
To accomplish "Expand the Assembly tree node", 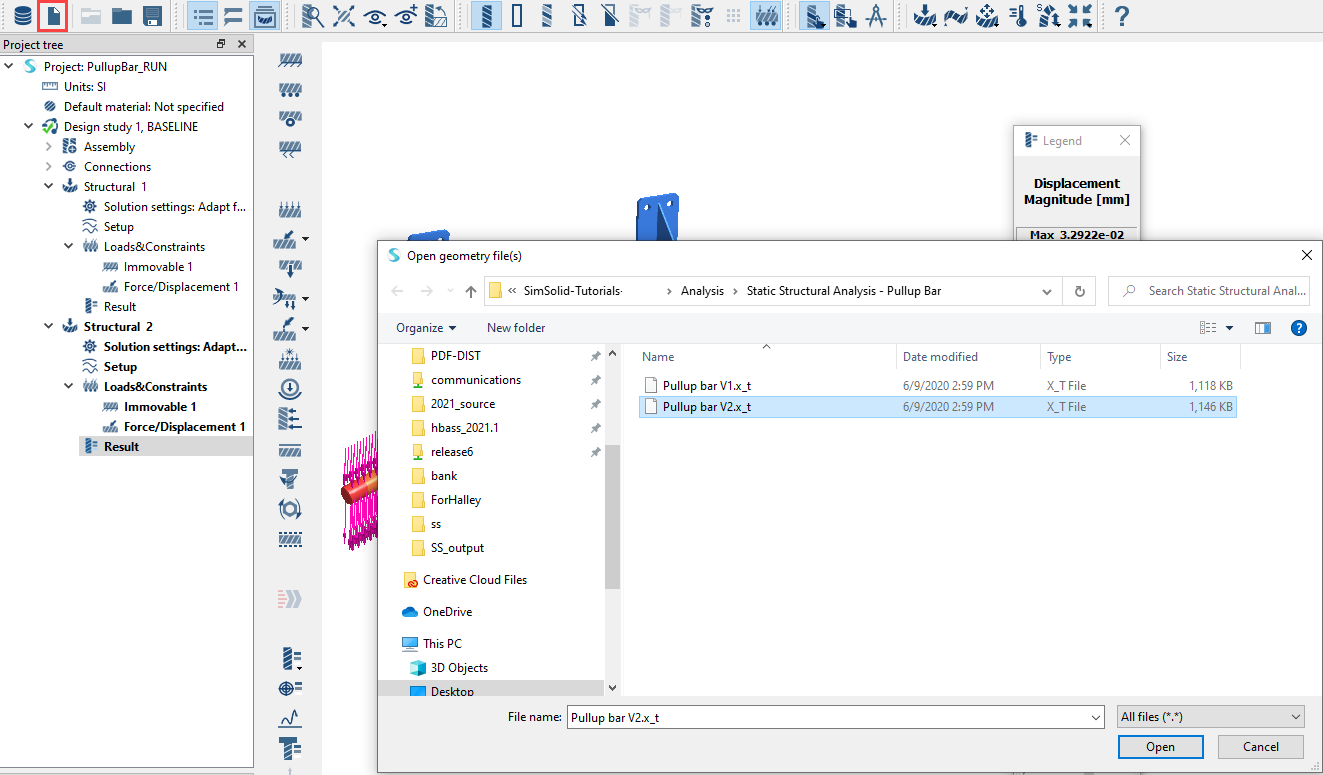I will click(49, 147).
